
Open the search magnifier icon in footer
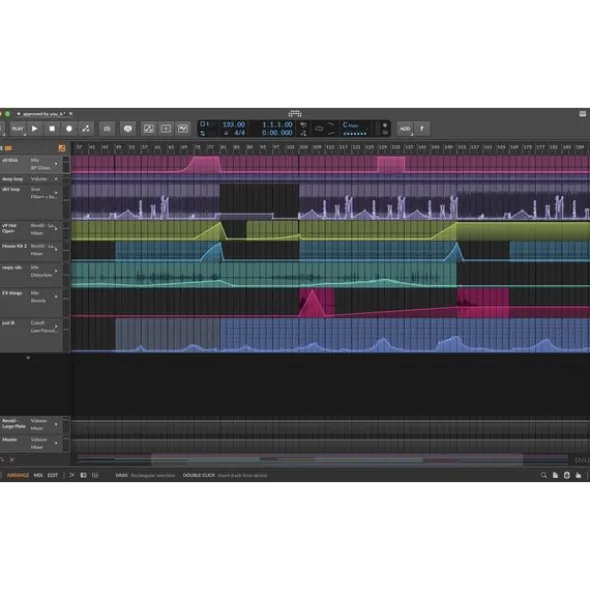pos(544,475)
